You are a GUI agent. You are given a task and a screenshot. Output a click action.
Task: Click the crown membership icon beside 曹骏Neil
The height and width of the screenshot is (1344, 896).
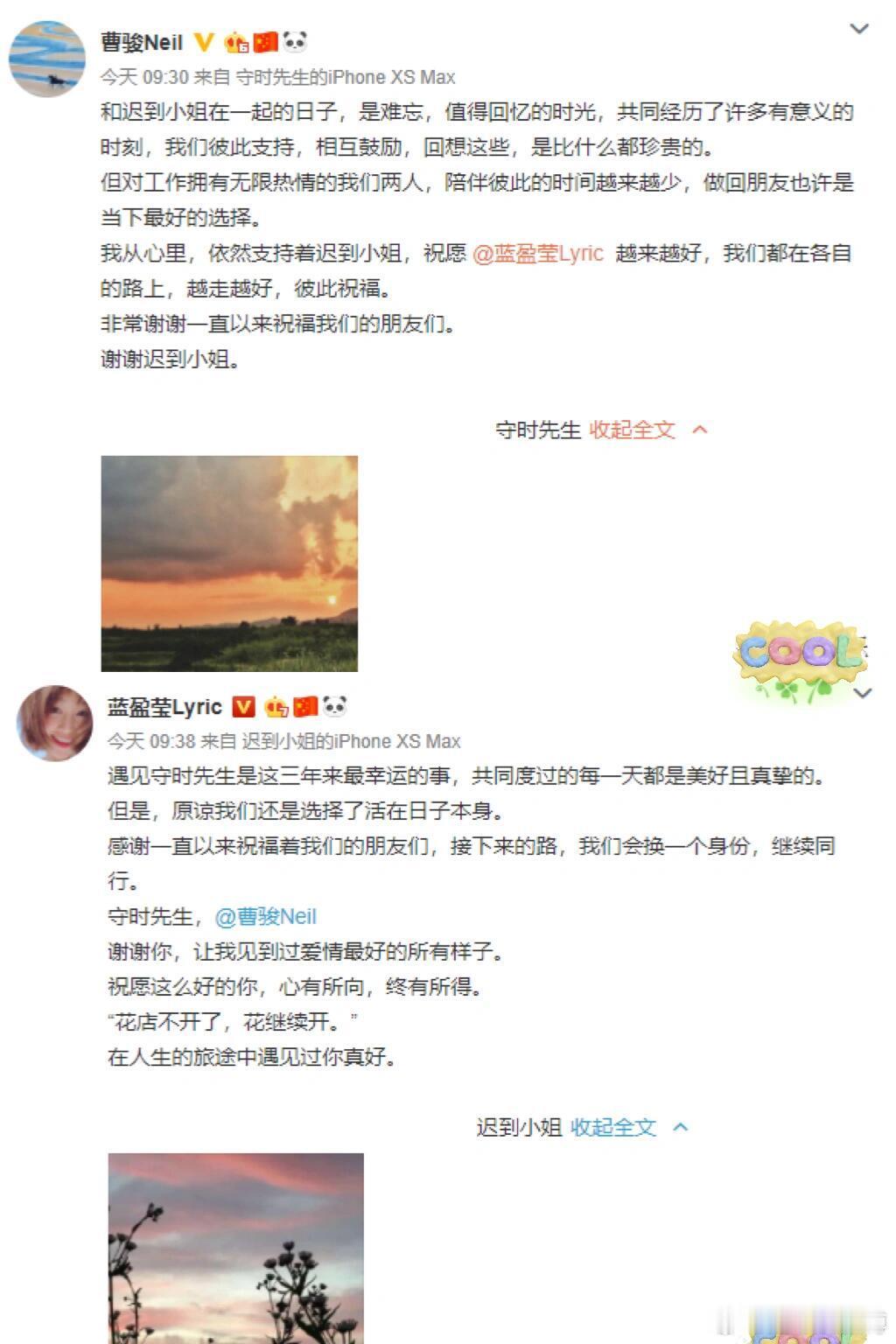coord(237,41)
